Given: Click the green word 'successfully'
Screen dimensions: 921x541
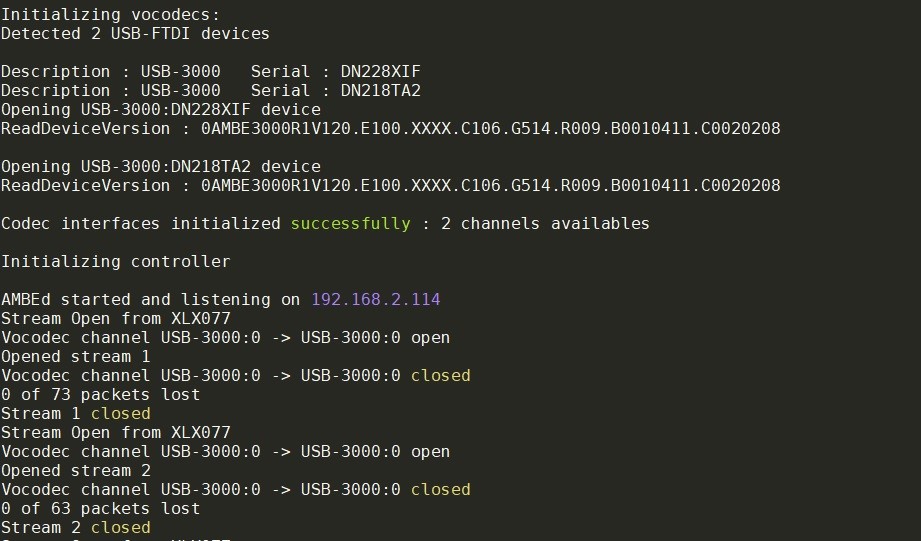Looking at the screenshot, I should 351,224.
